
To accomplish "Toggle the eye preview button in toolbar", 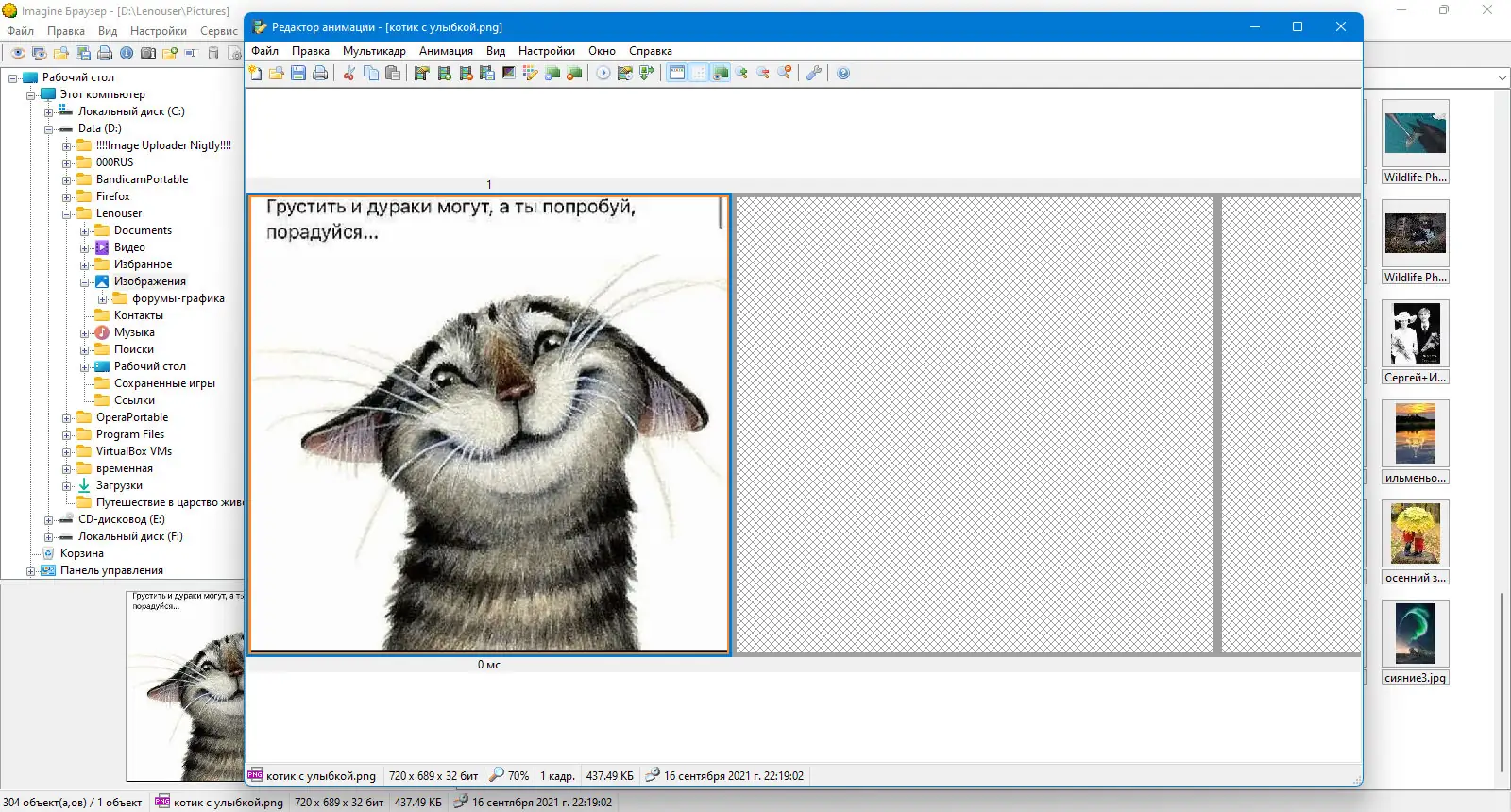I will coord(721,73).
